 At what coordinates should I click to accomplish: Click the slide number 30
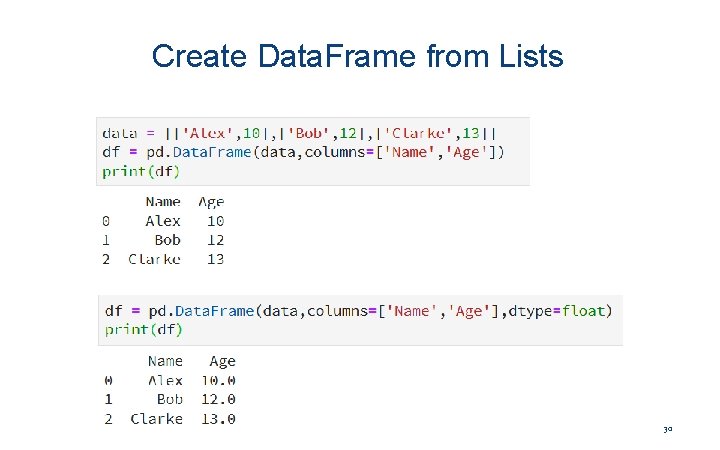667,430
